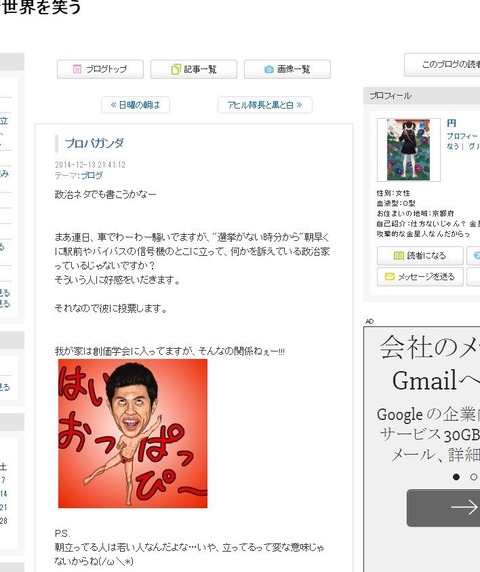This screenshot has width=480, height=572.
Task: Click the post timestamp 2014-12-13 21:41:12
Action: pos(90,165)
